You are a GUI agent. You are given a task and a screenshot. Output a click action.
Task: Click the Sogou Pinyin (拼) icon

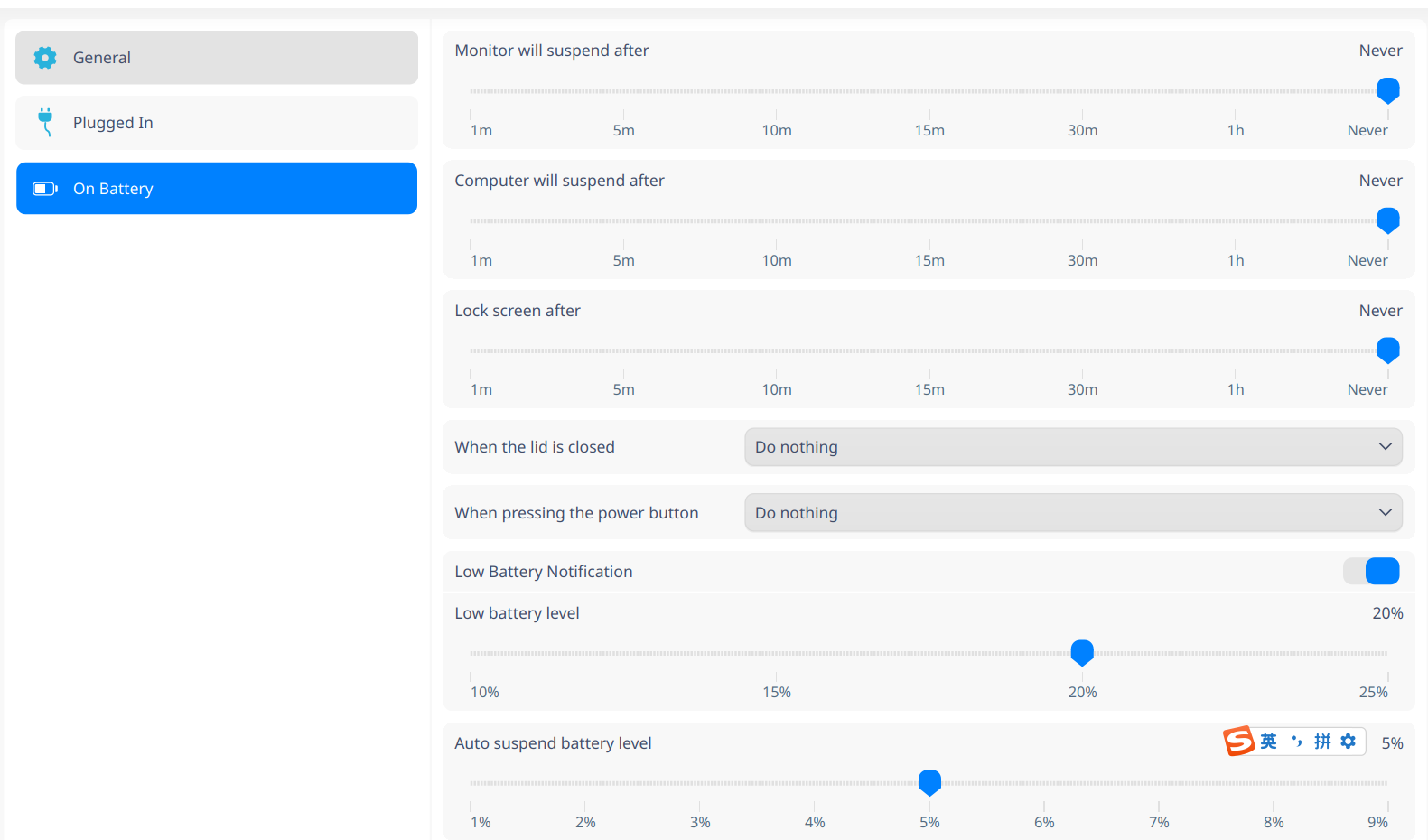(1322, 742)
